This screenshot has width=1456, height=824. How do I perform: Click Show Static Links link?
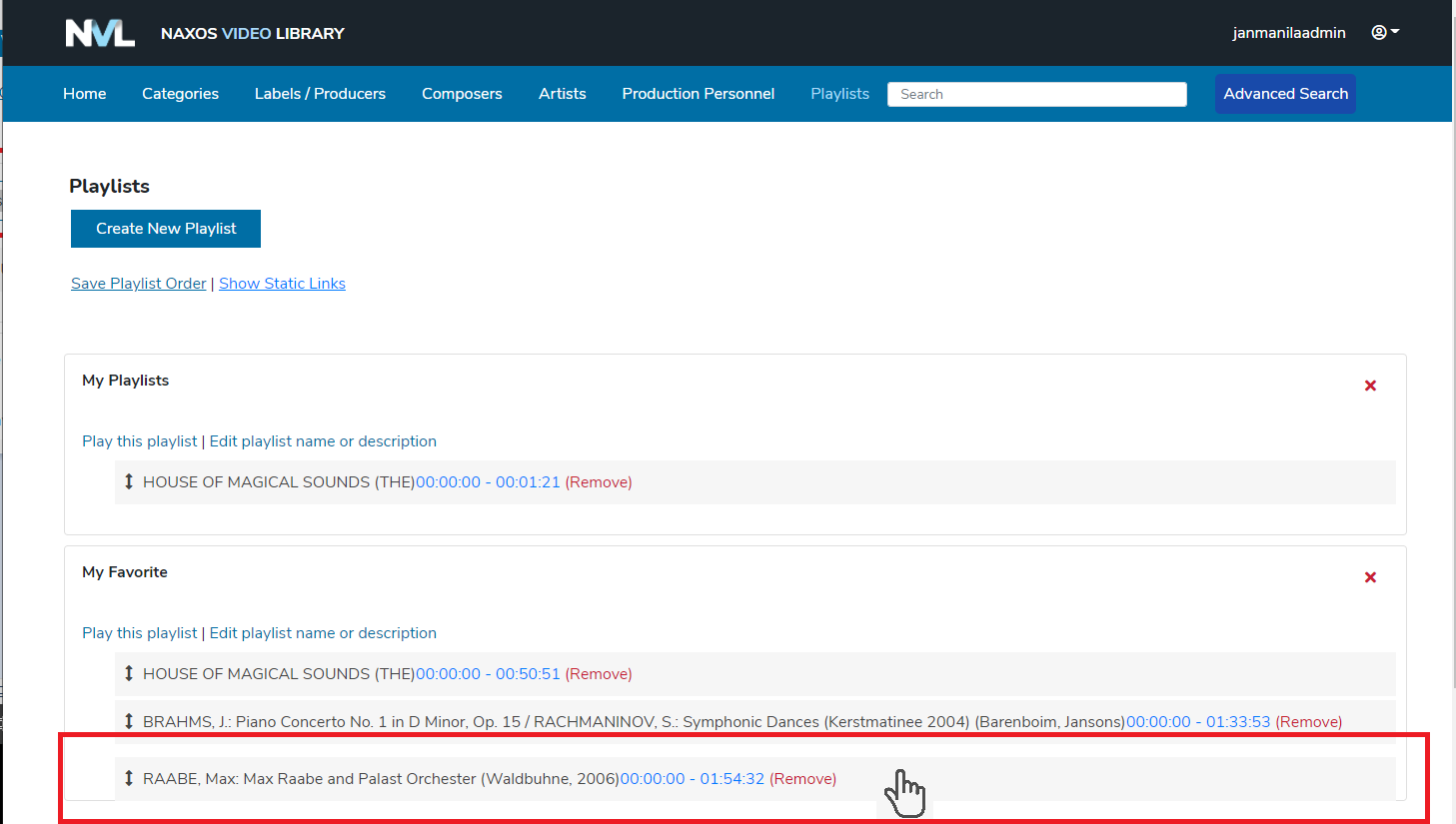coord(282,284)
